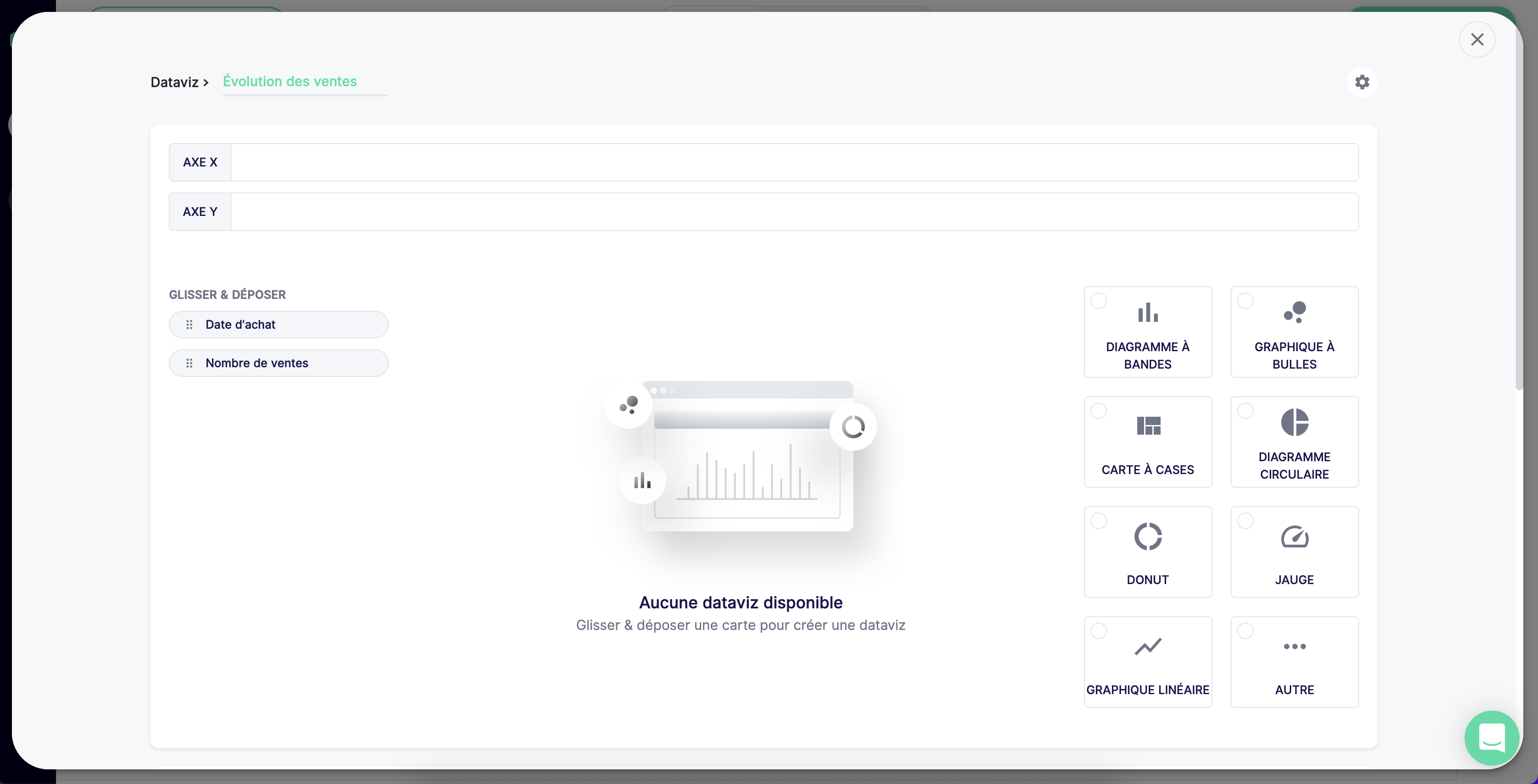Screen dimensions: 1538x784
Task: Click the treemap icon in Carte à cases
Action: [x=1148, y=426]
